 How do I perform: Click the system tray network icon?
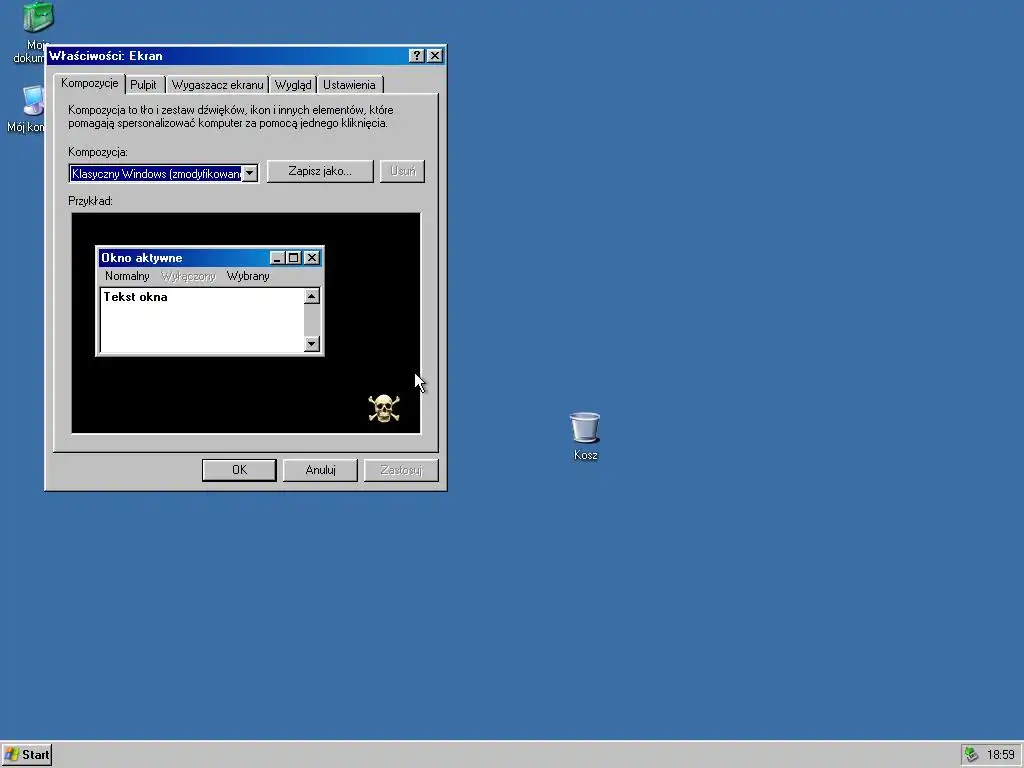[x=971, y=754]
